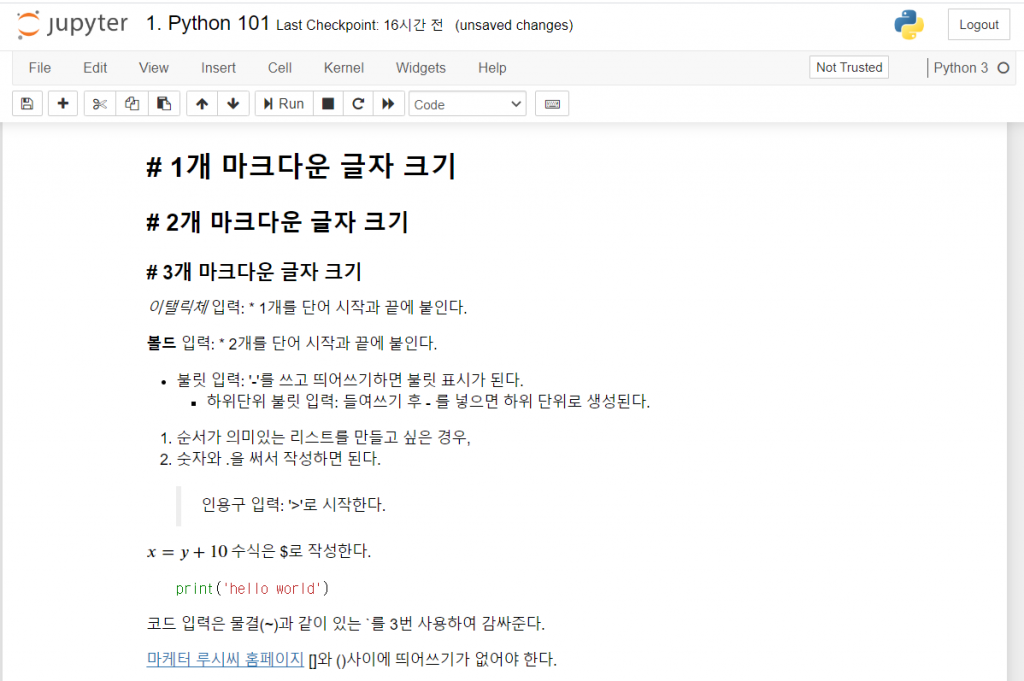Insert cell below with plus icon
Viewport: 1024px width, 681px height.
tap(63, 104)
